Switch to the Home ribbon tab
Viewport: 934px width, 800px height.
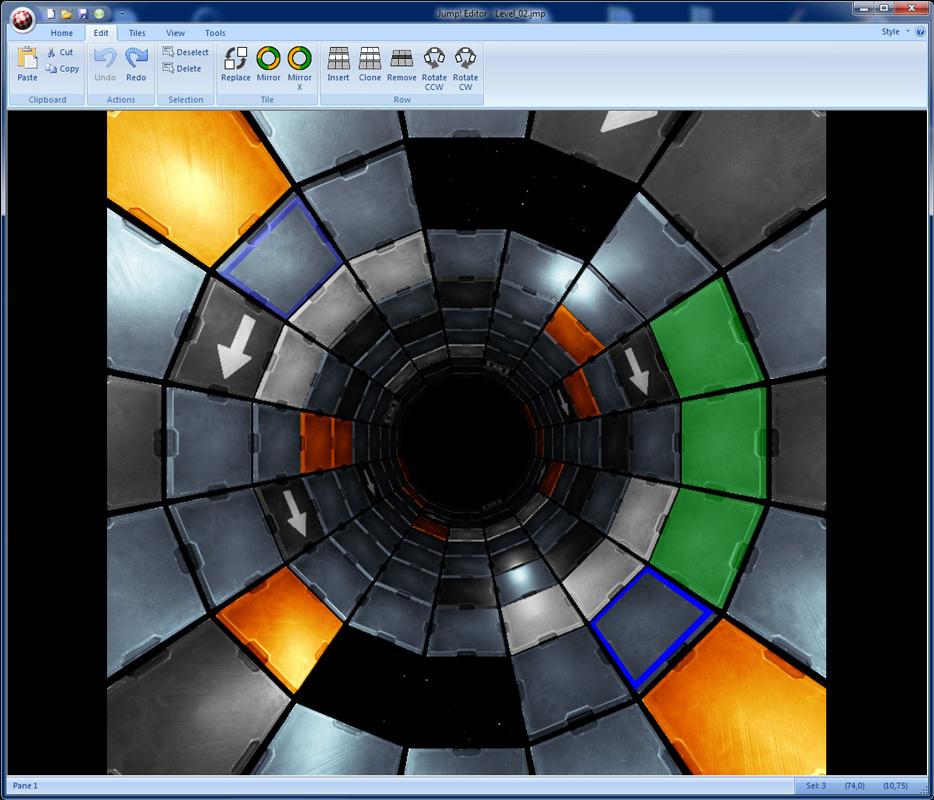(x=61, y=33)
